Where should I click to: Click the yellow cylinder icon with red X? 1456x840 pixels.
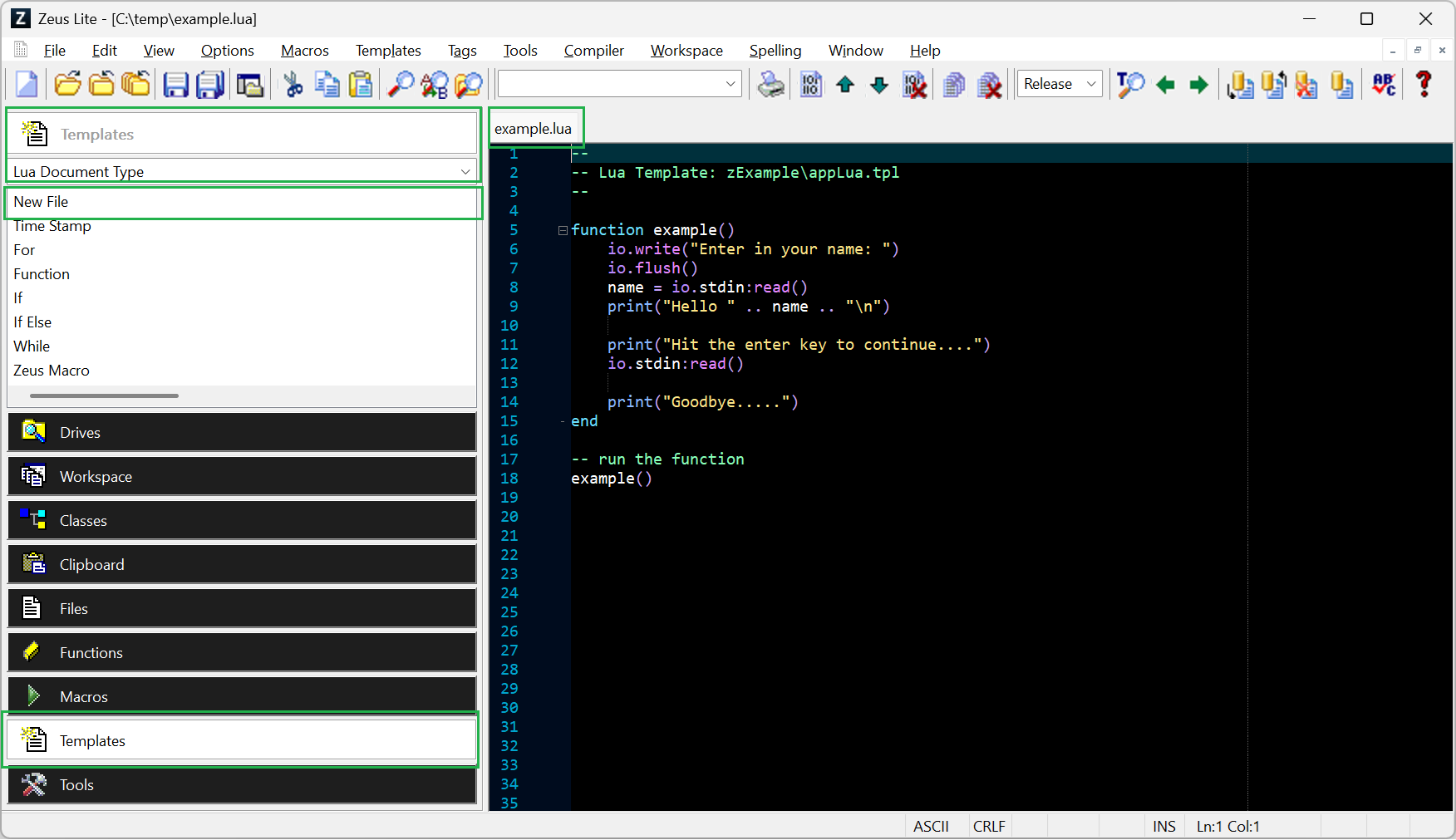(1307, 84)
